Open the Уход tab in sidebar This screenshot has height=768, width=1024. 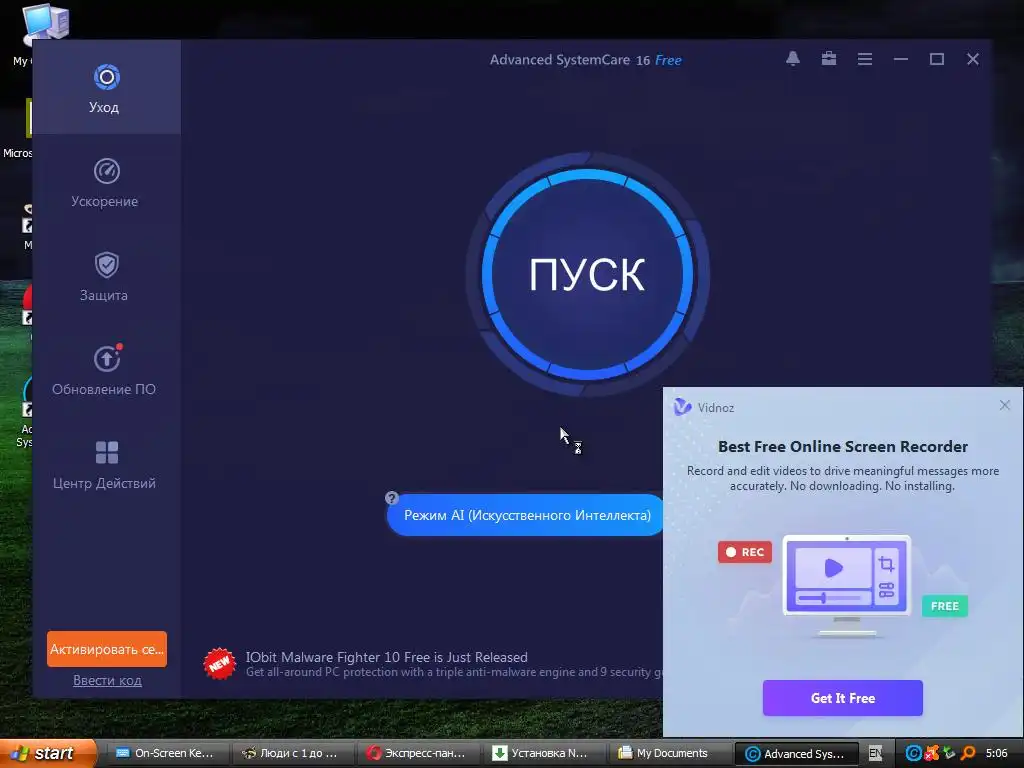coord(106,88)
